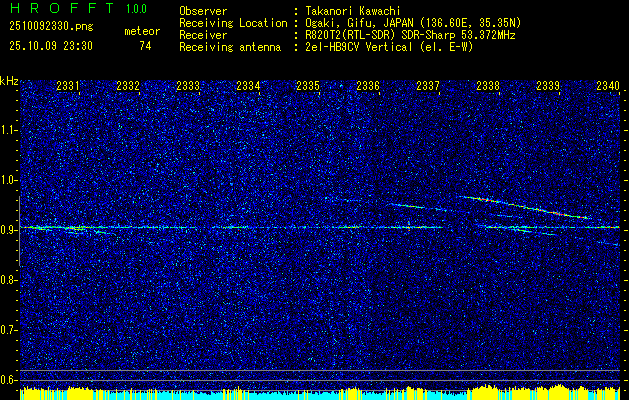This screenshot has width=629, height=400.
Task: Click the HROFFT title text
Action: pyautogui.click(x=61, y=8)
